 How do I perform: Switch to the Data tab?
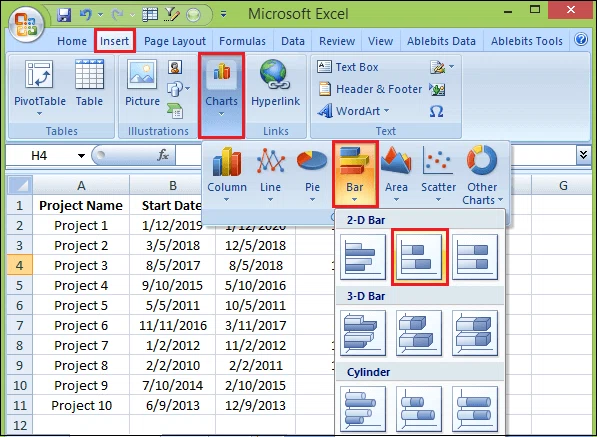pyautogui.click(x=292, y=41)
